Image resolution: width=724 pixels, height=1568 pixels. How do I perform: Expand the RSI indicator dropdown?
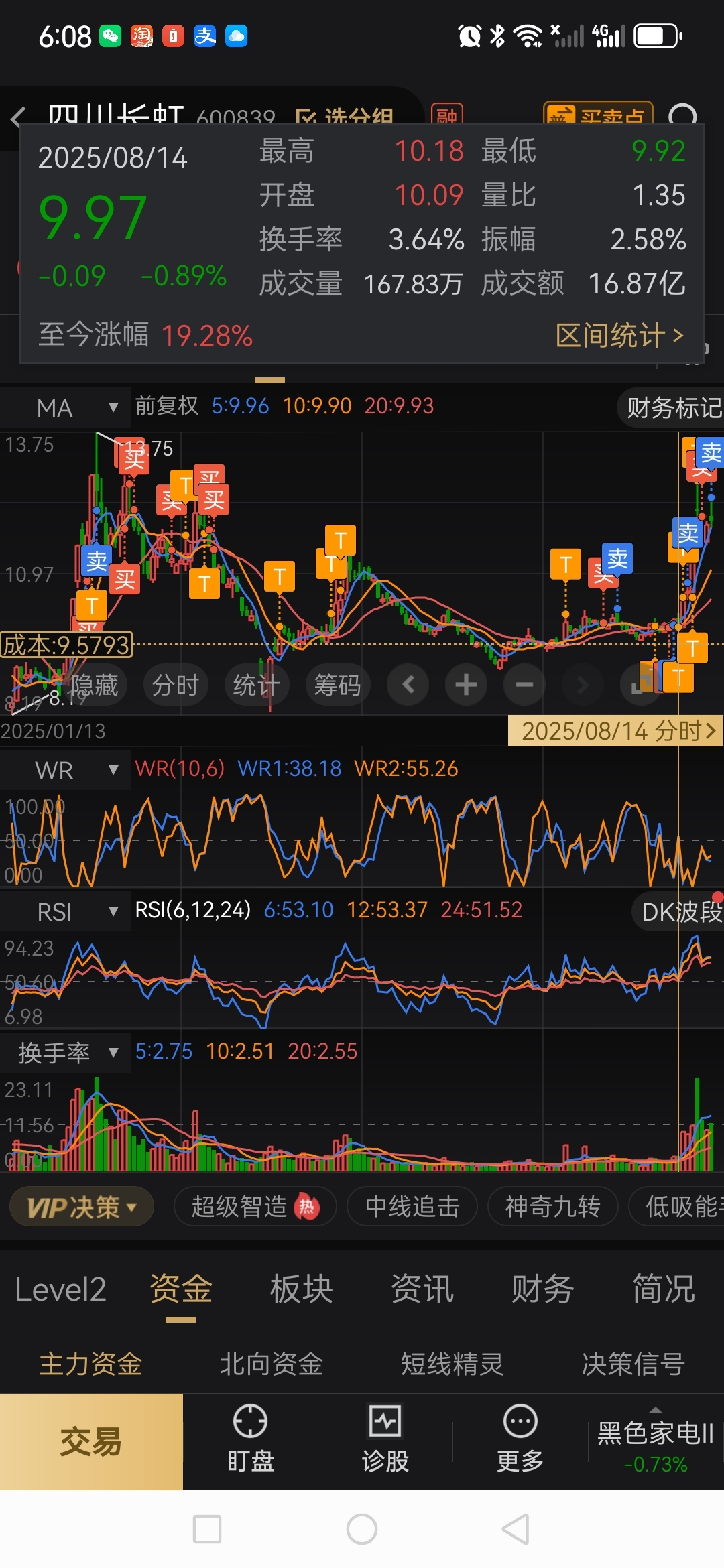click(x=65, y=912)
